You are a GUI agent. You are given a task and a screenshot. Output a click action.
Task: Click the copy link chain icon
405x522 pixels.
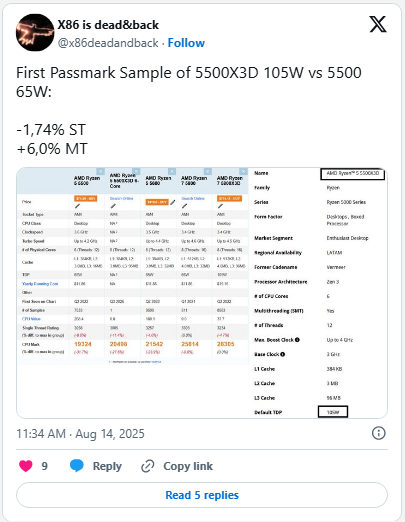tap(147, 466)
